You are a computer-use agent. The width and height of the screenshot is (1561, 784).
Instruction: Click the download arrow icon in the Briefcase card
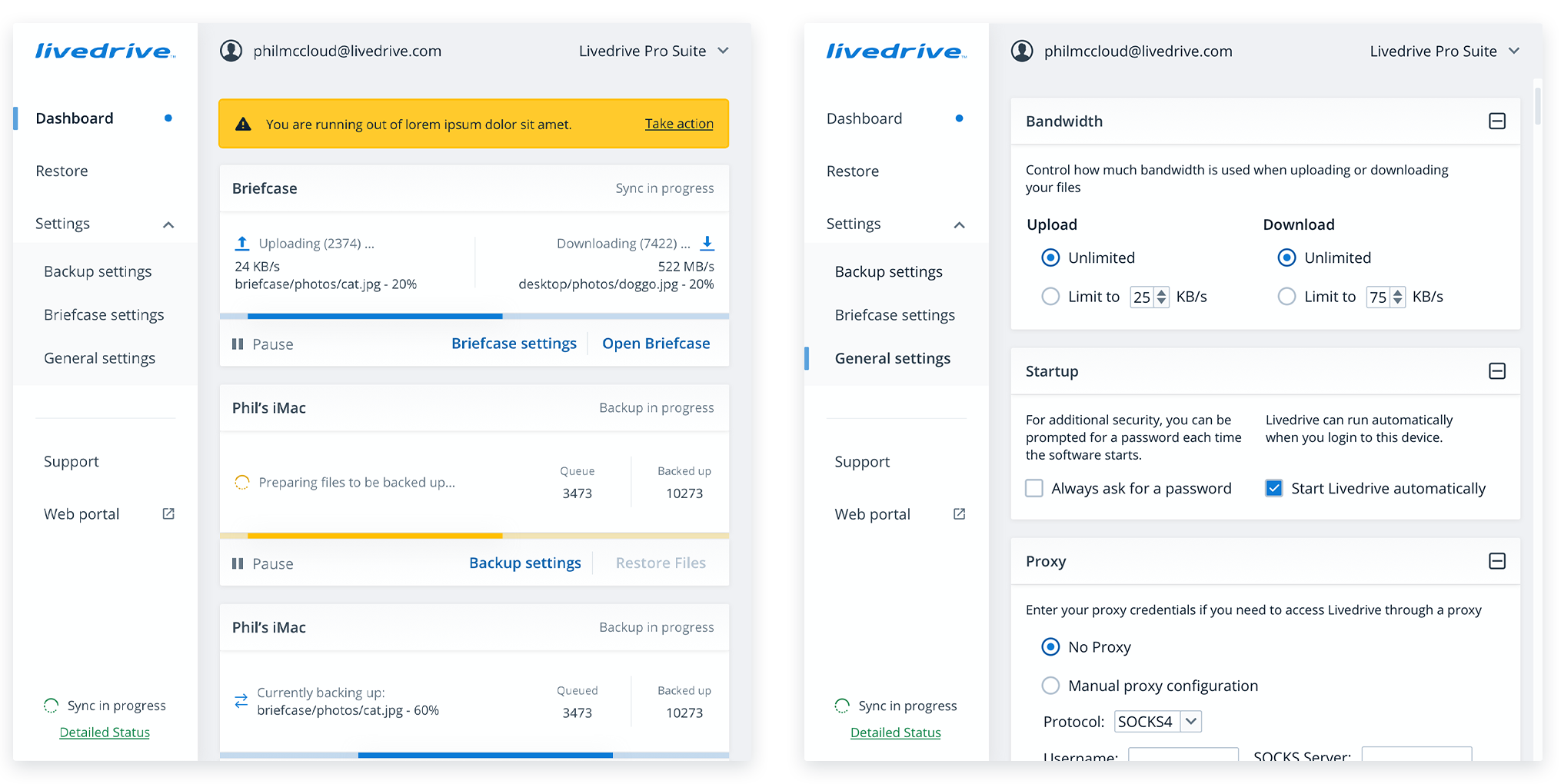pyautogui.click(x=707, y=243)
